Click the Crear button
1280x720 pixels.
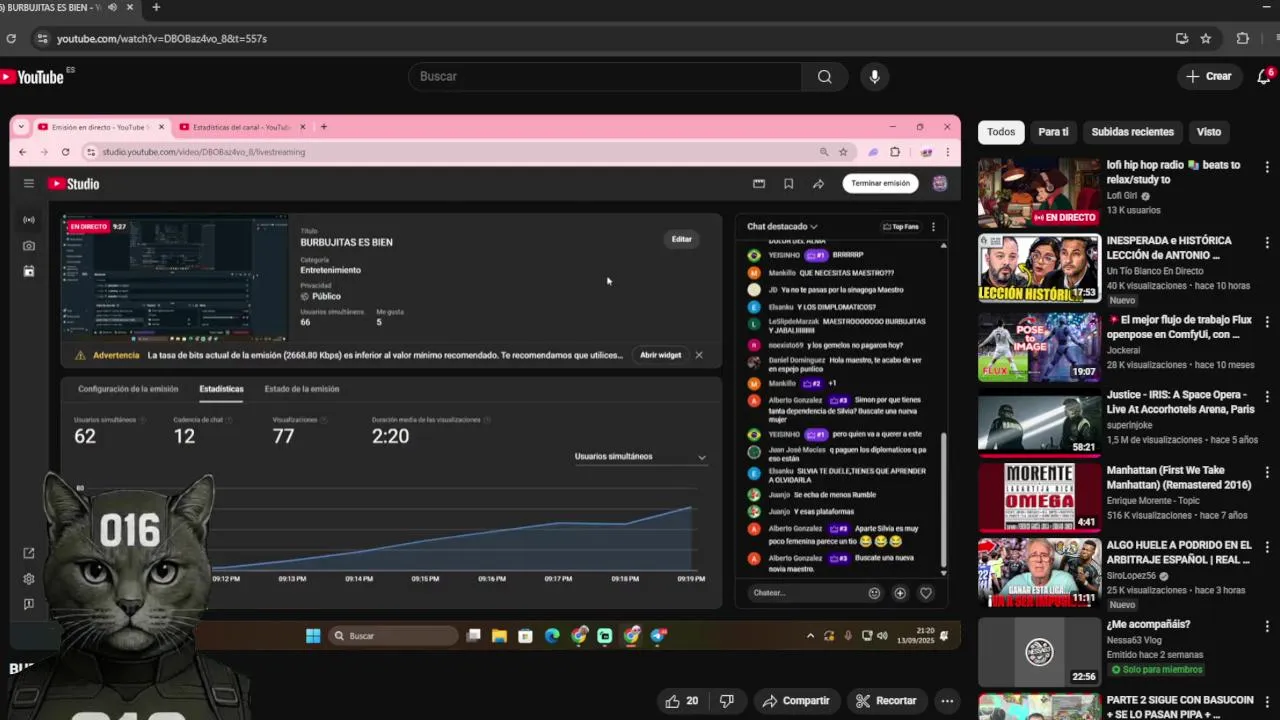coord(1209,76)
